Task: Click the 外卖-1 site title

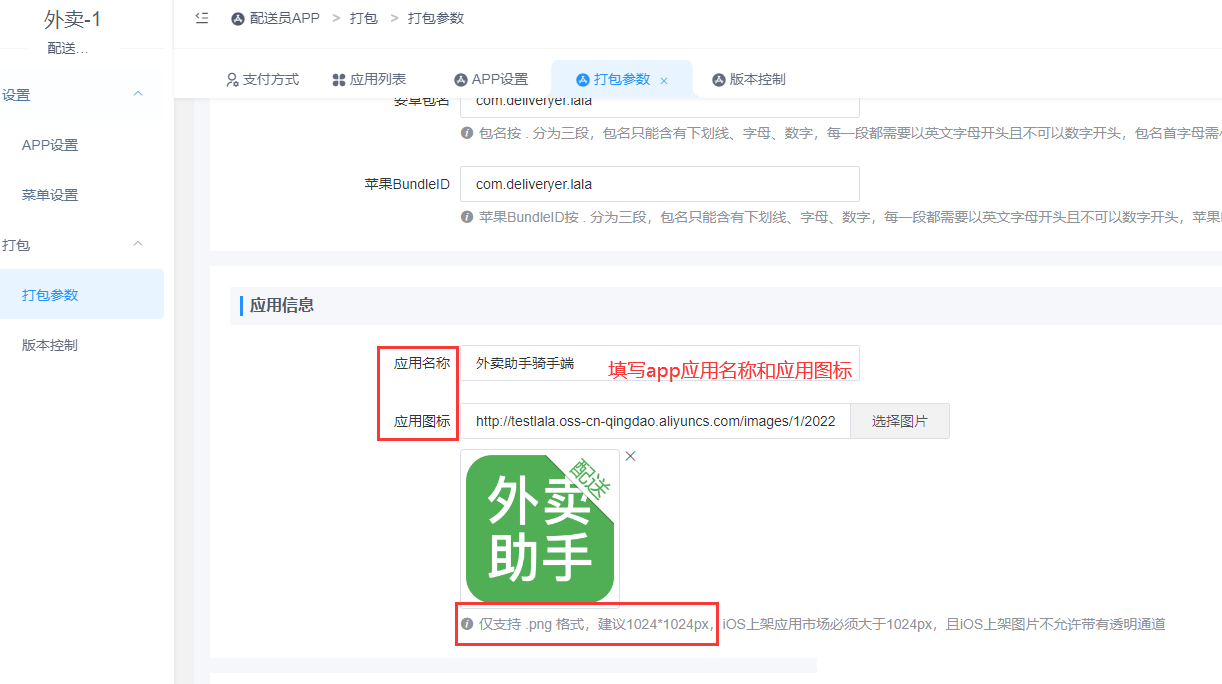Action: click(x=73, y=19)
